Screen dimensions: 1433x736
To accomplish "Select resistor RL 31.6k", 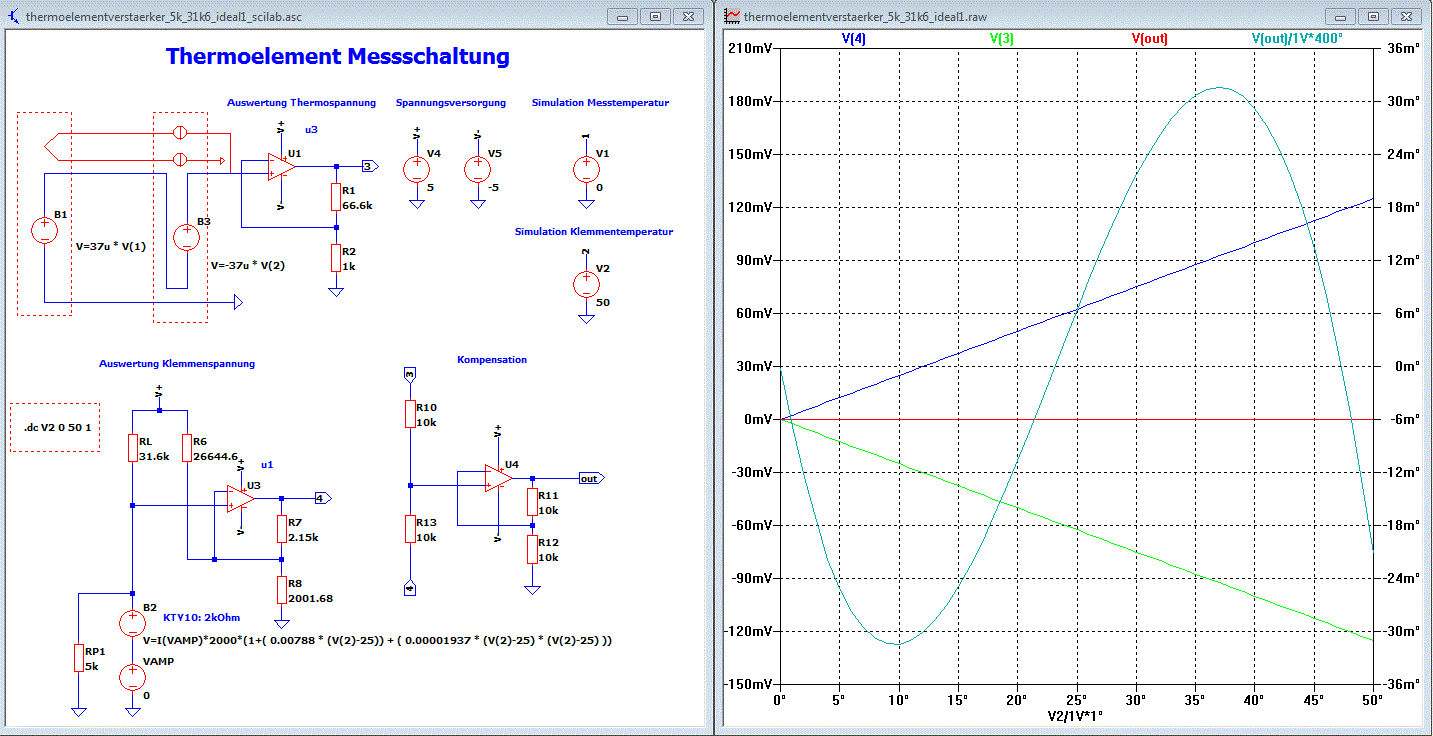I will pyautogui.click(x=132, y=447).
